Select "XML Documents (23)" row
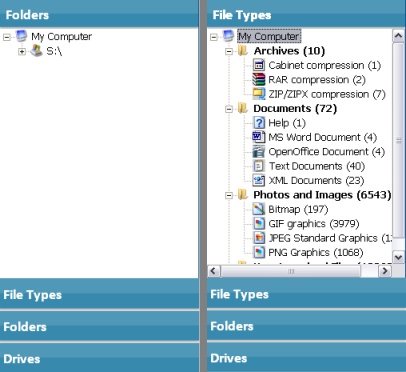This screenshot has height=372, width=406. coord(316,180)
